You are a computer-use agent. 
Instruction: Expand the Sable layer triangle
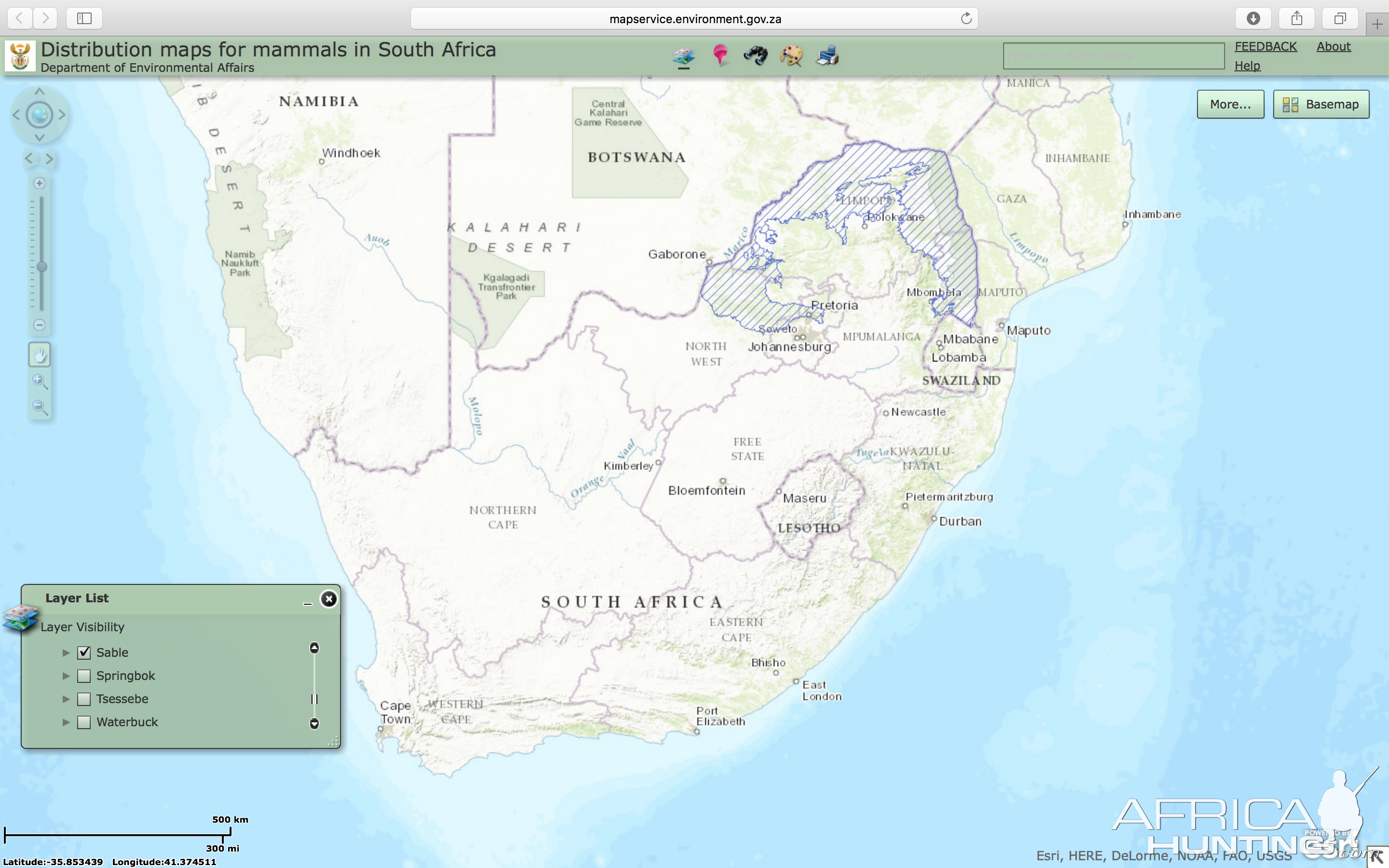point(66,653)
